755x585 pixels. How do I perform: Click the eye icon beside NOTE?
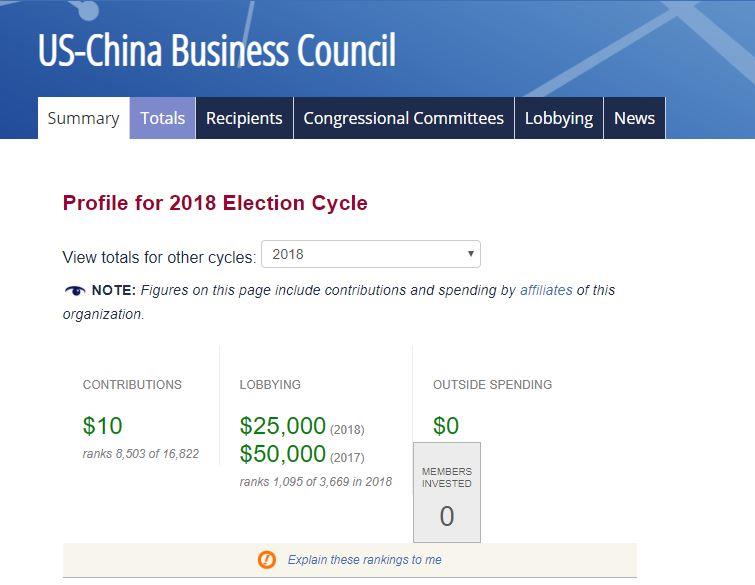(x=75, y=290)
